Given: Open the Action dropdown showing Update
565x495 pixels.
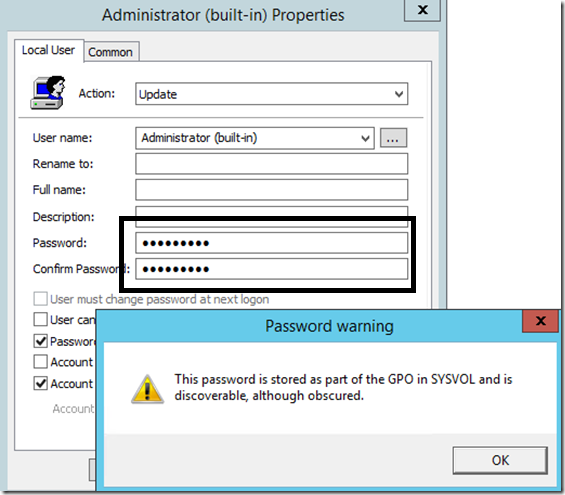Looking at the screenshot, I should click(272, 94).
